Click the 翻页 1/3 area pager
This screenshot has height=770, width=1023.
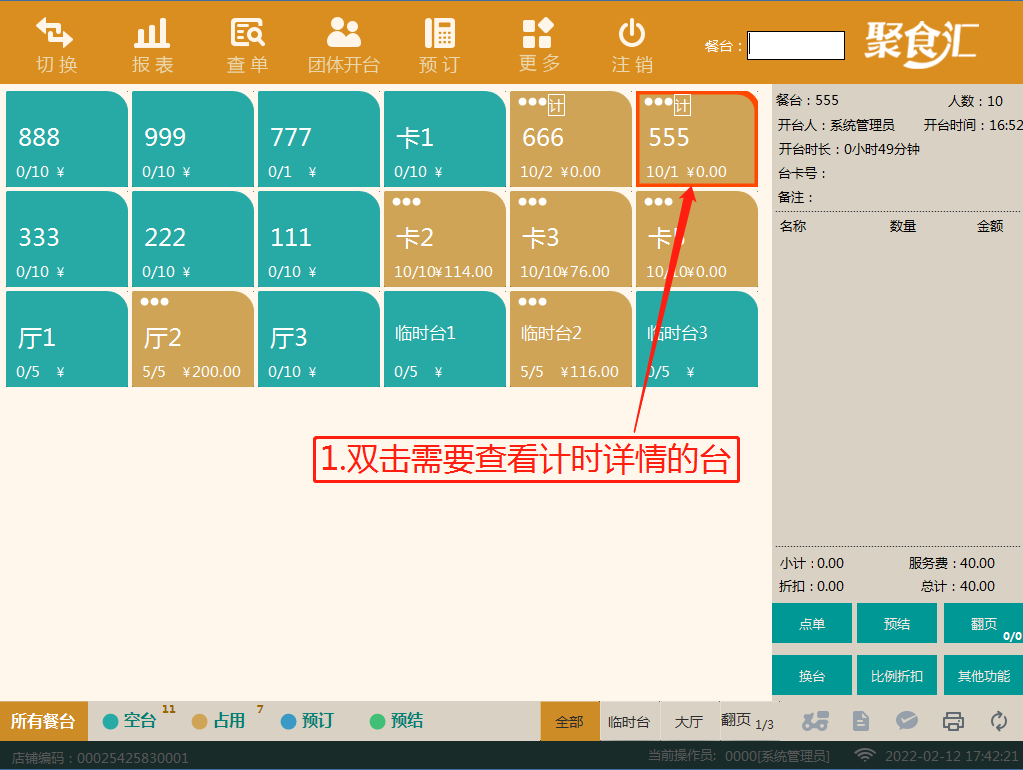748,721
